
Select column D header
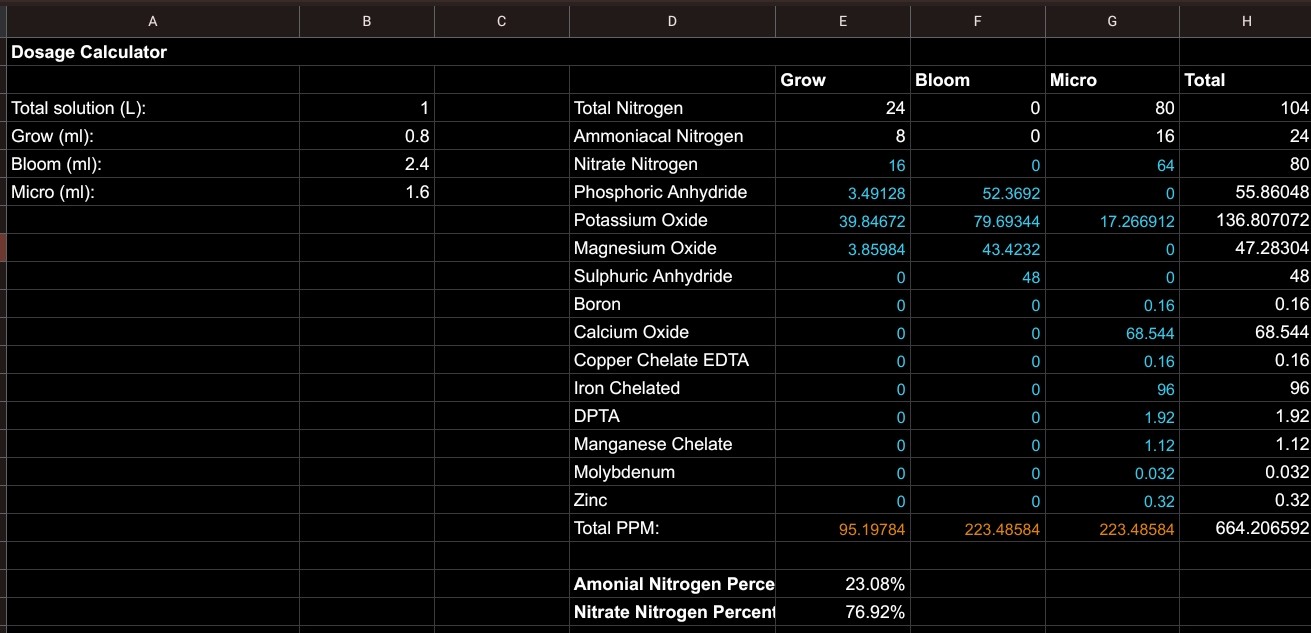click(671, 20)
